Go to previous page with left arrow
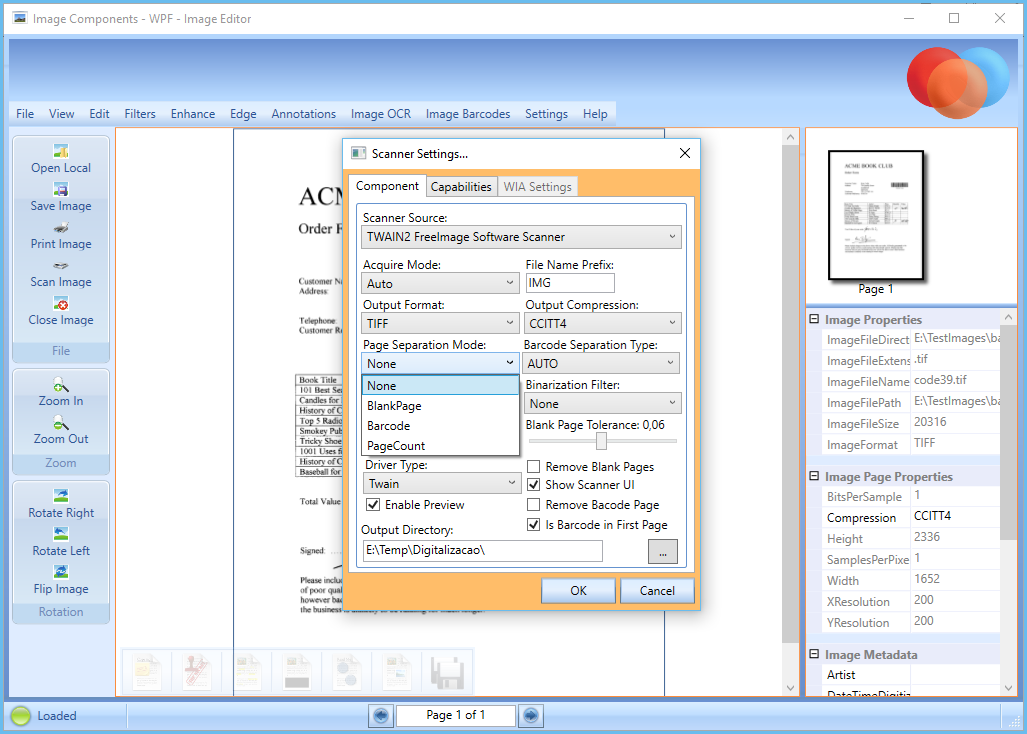The width and height of the screenshot is (1027, 734). click(x=381, y=716)
